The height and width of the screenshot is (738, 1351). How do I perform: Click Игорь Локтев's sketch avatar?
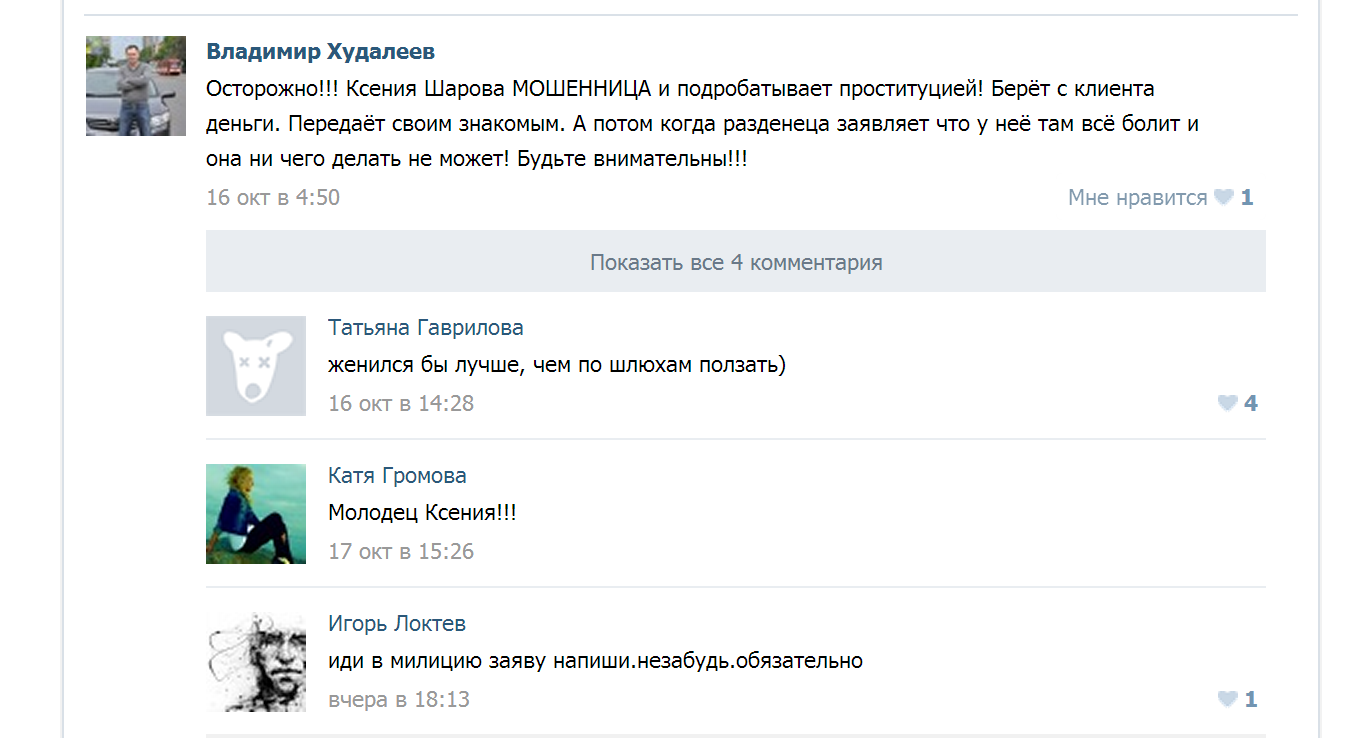tap(256, 662)
